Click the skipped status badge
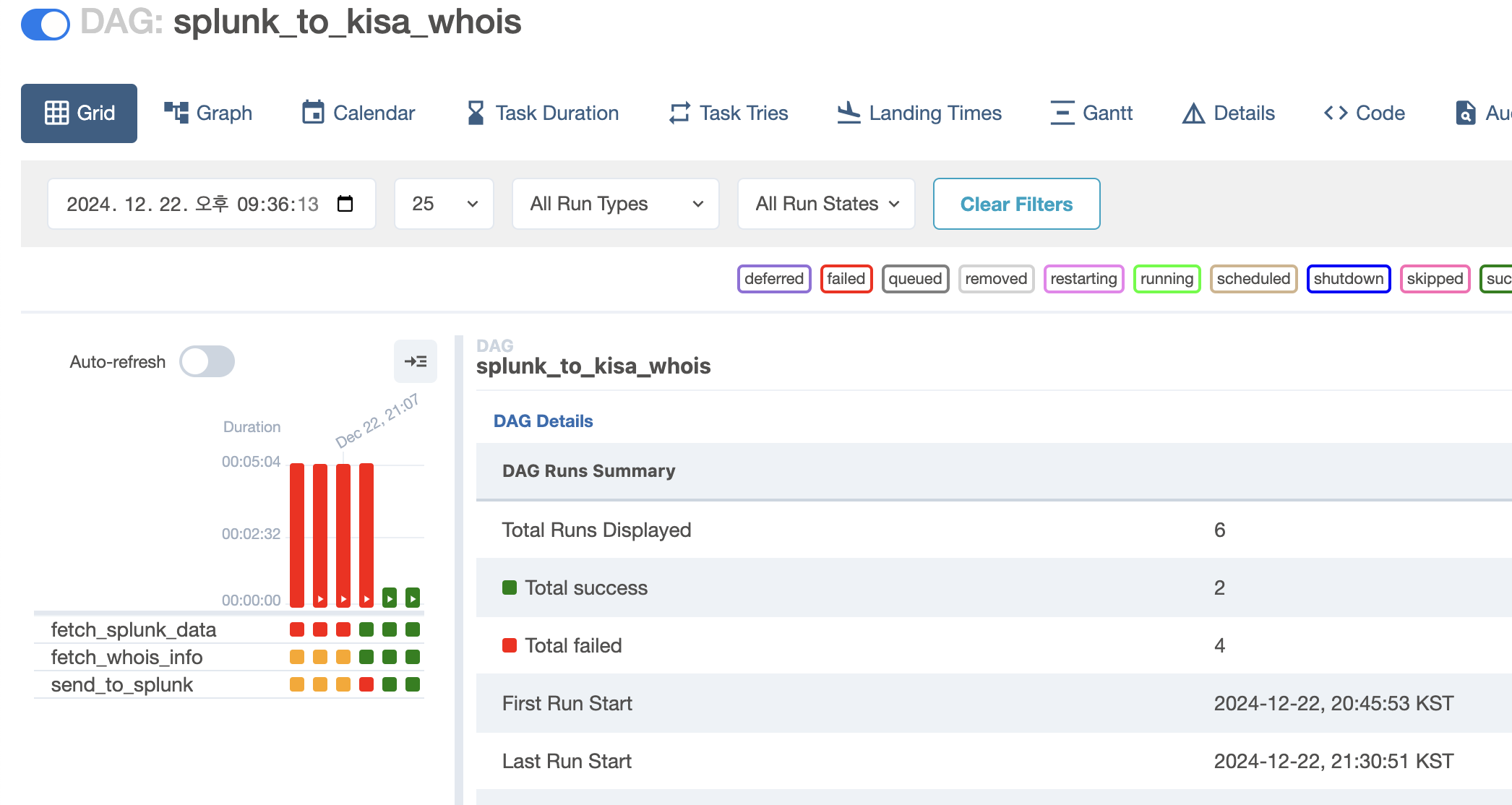The height and width of the screenshot is (805, 1512). (x=1435, y=279)
